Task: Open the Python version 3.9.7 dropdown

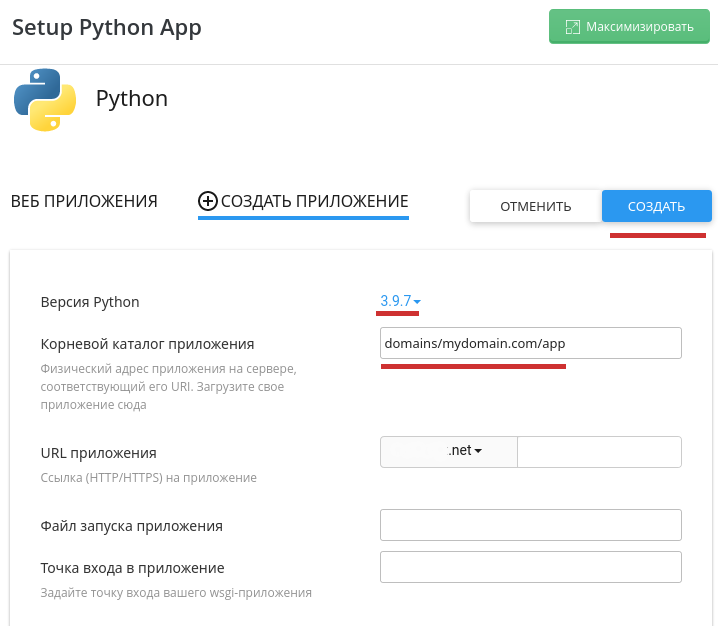Action: click(x=400, y=301)
